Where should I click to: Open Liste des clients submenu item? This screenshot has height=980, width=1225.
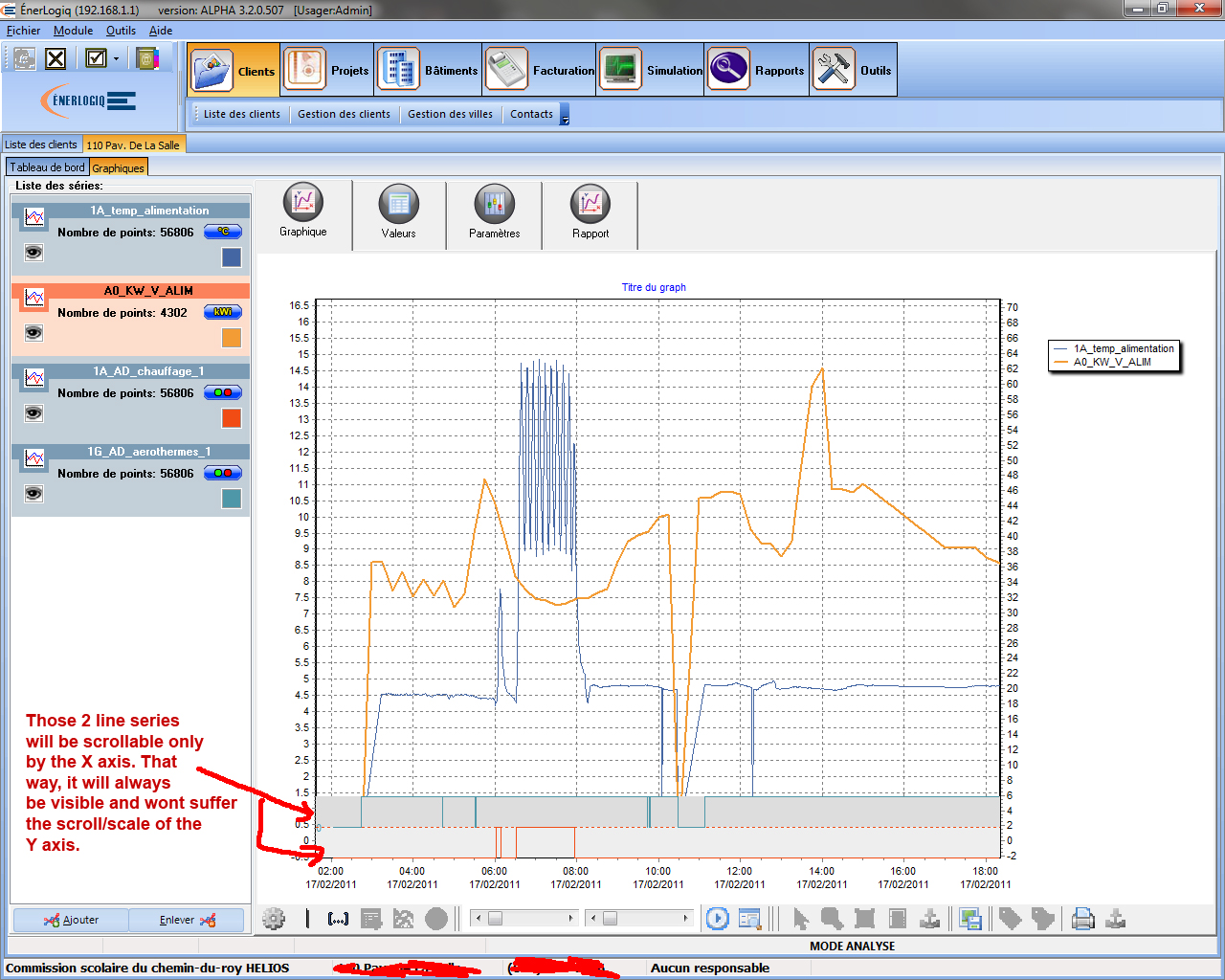[241, 114]
